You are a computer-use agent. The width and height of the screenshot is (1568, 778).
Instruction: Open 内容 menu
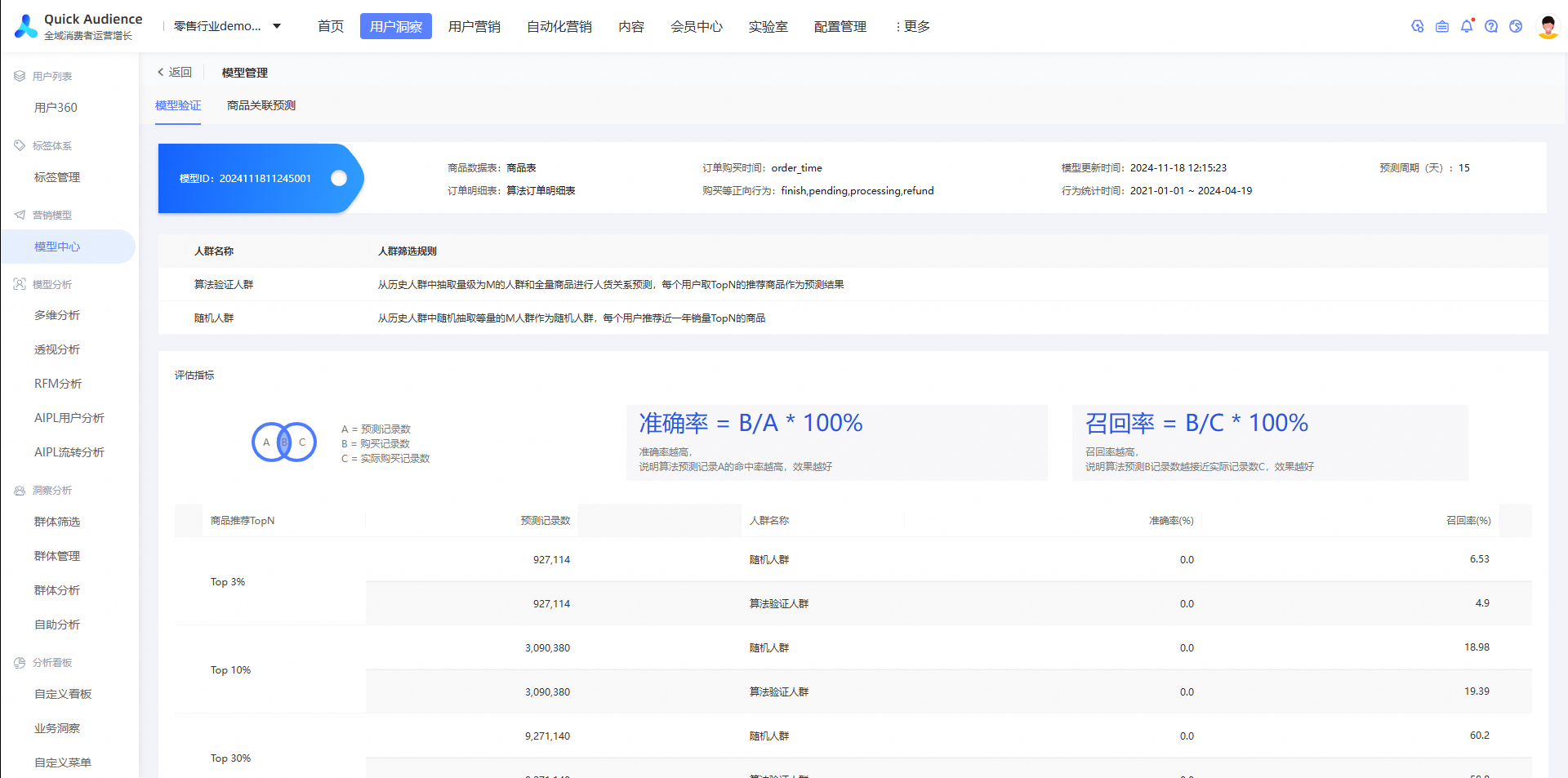(x=631, y=26)
